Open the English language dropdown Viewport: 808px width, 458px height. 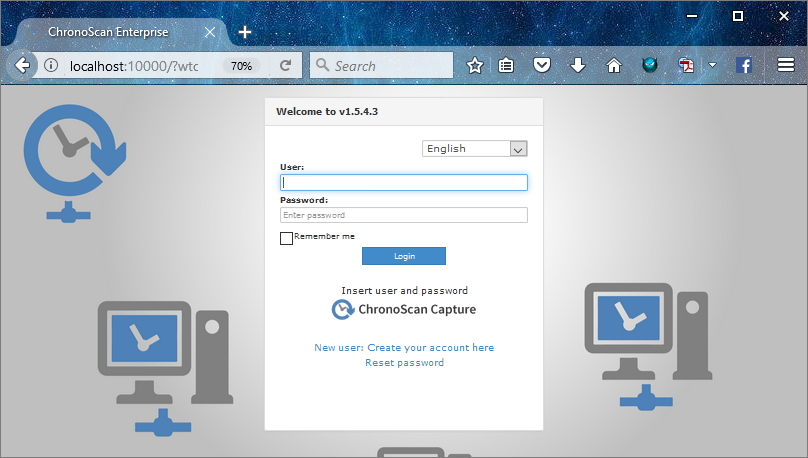pos(475,148)
